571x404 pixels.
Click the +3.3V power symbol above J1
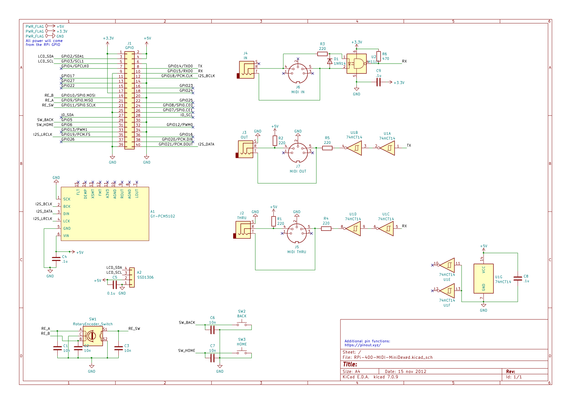click(108, 43)
